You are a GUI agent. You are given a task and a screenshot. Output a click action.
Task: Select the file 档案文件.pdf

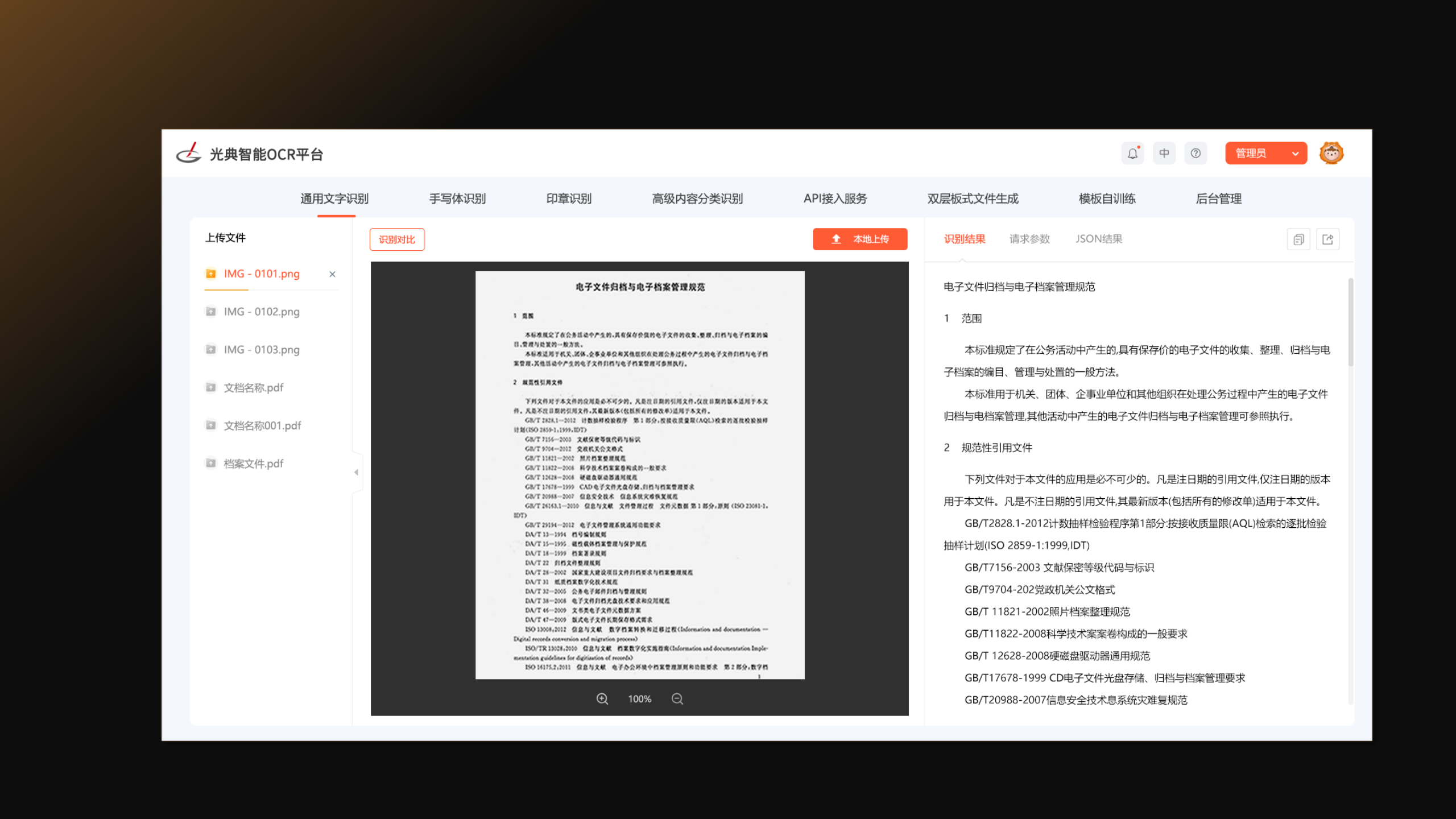(x=253, y=464)
